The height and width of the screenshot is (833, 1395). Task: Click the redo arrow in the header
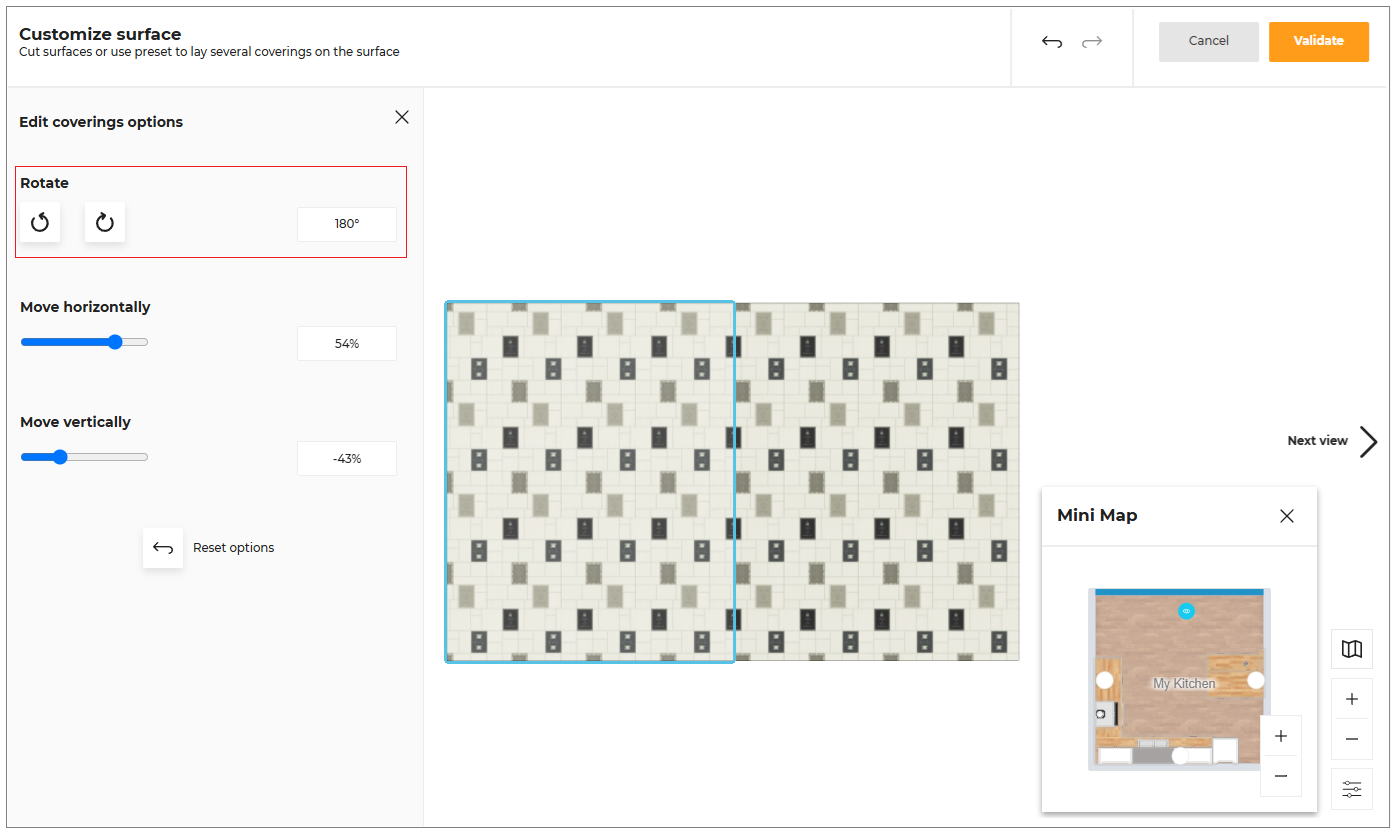[1091, 41]
